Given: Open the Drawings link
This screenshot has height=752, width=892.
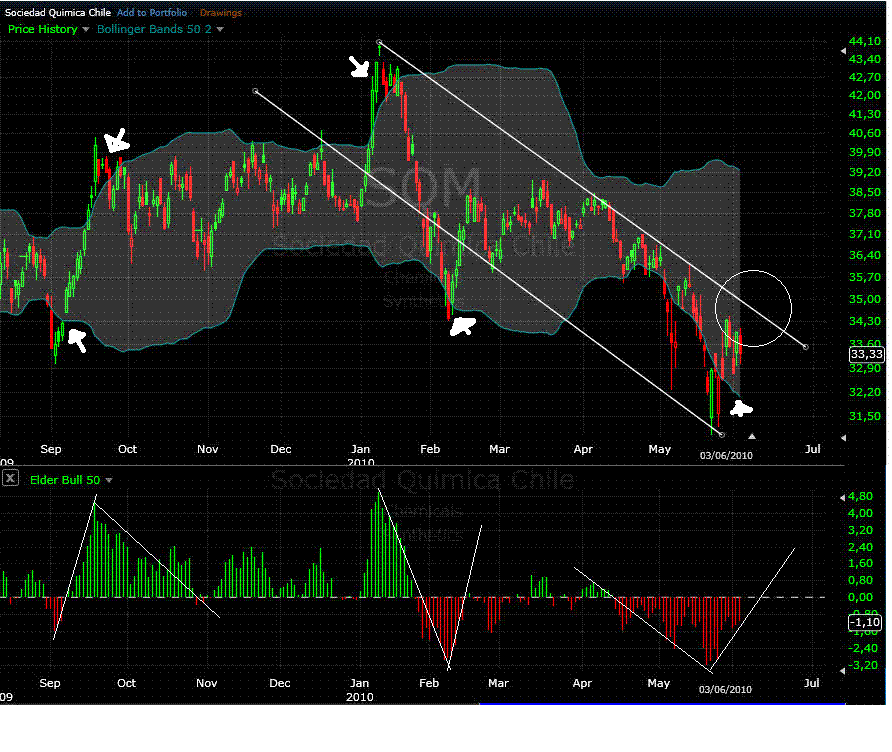Looking at the screenshot, I should point(220,13).
